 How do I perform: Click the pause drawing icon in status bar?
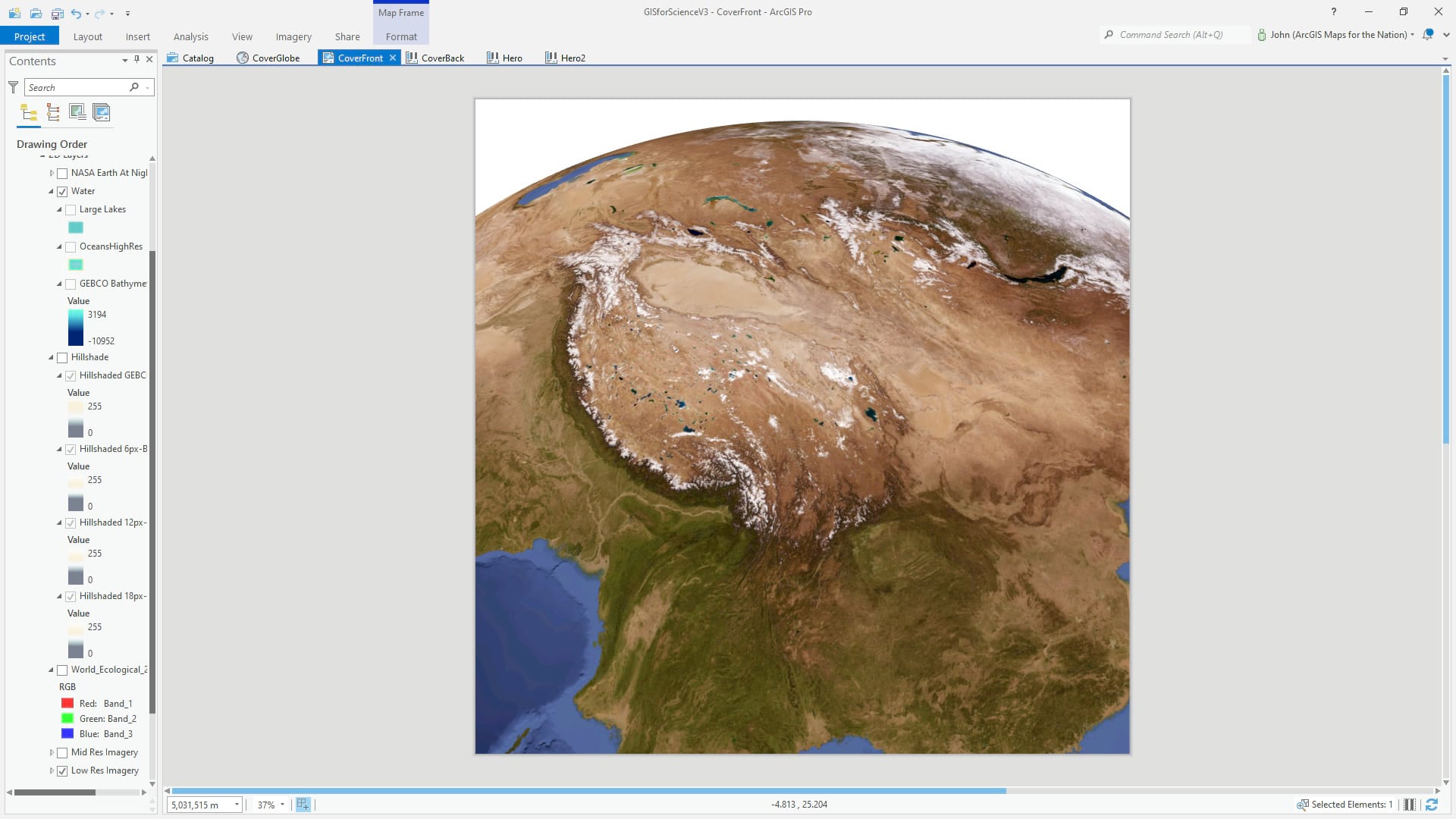(x=1409, y=805)
